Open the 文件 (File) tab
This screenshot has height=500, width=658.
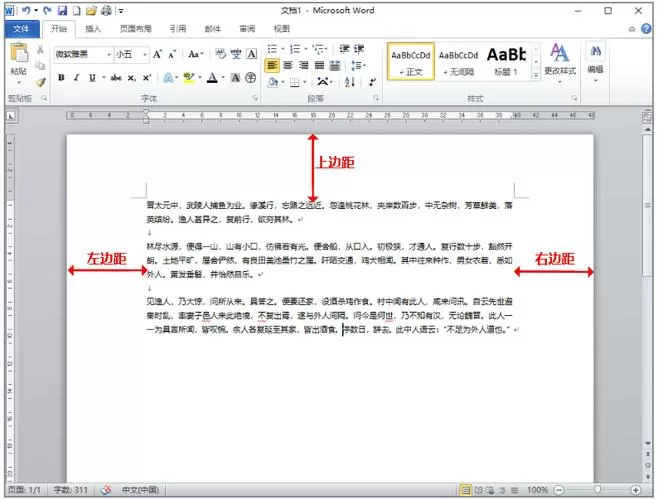pos(21,29)
